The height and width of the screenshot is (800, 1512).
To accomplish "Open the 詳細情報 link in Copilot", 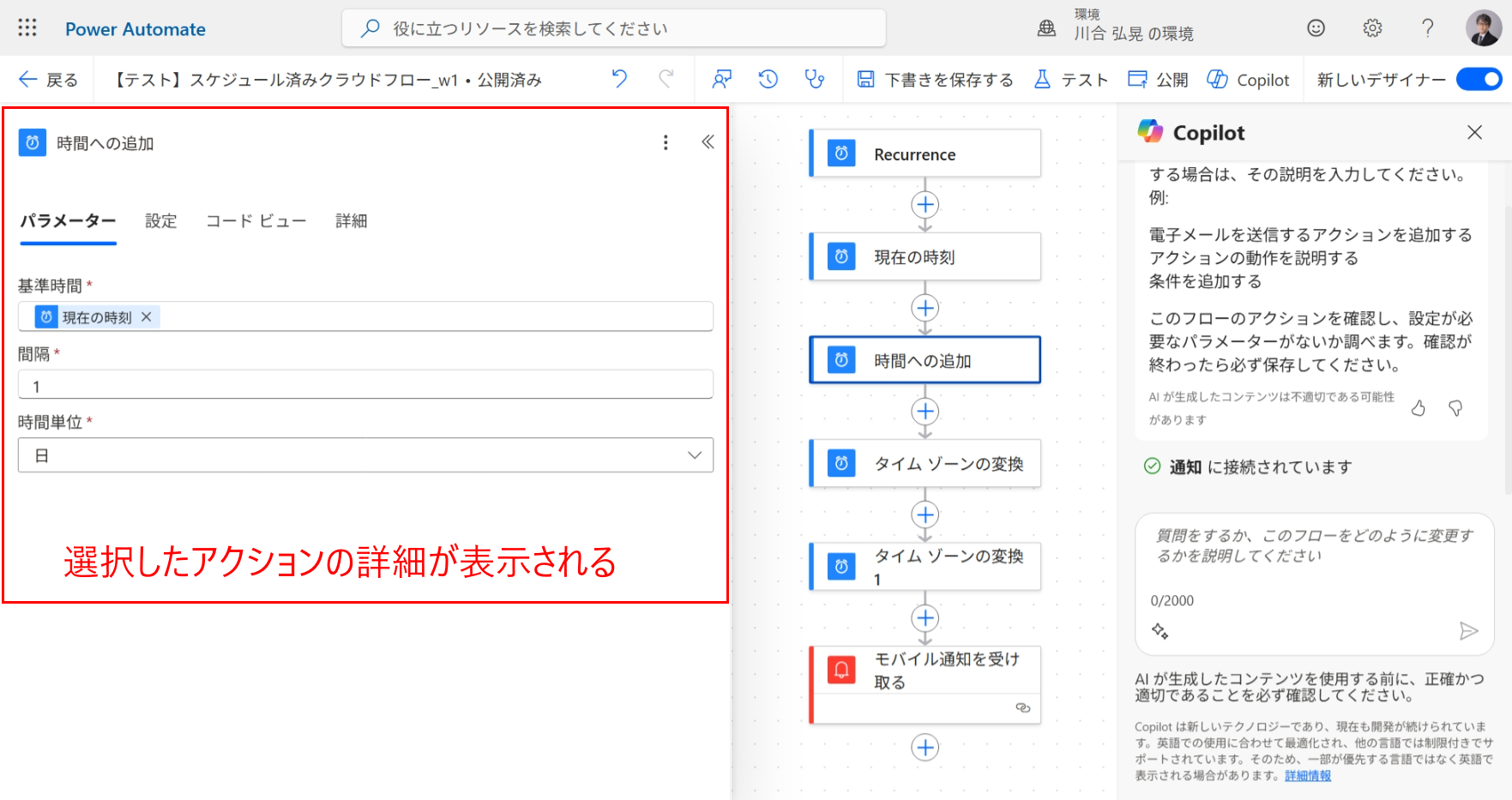I will pyautogui.click(x=1308, y=776).
